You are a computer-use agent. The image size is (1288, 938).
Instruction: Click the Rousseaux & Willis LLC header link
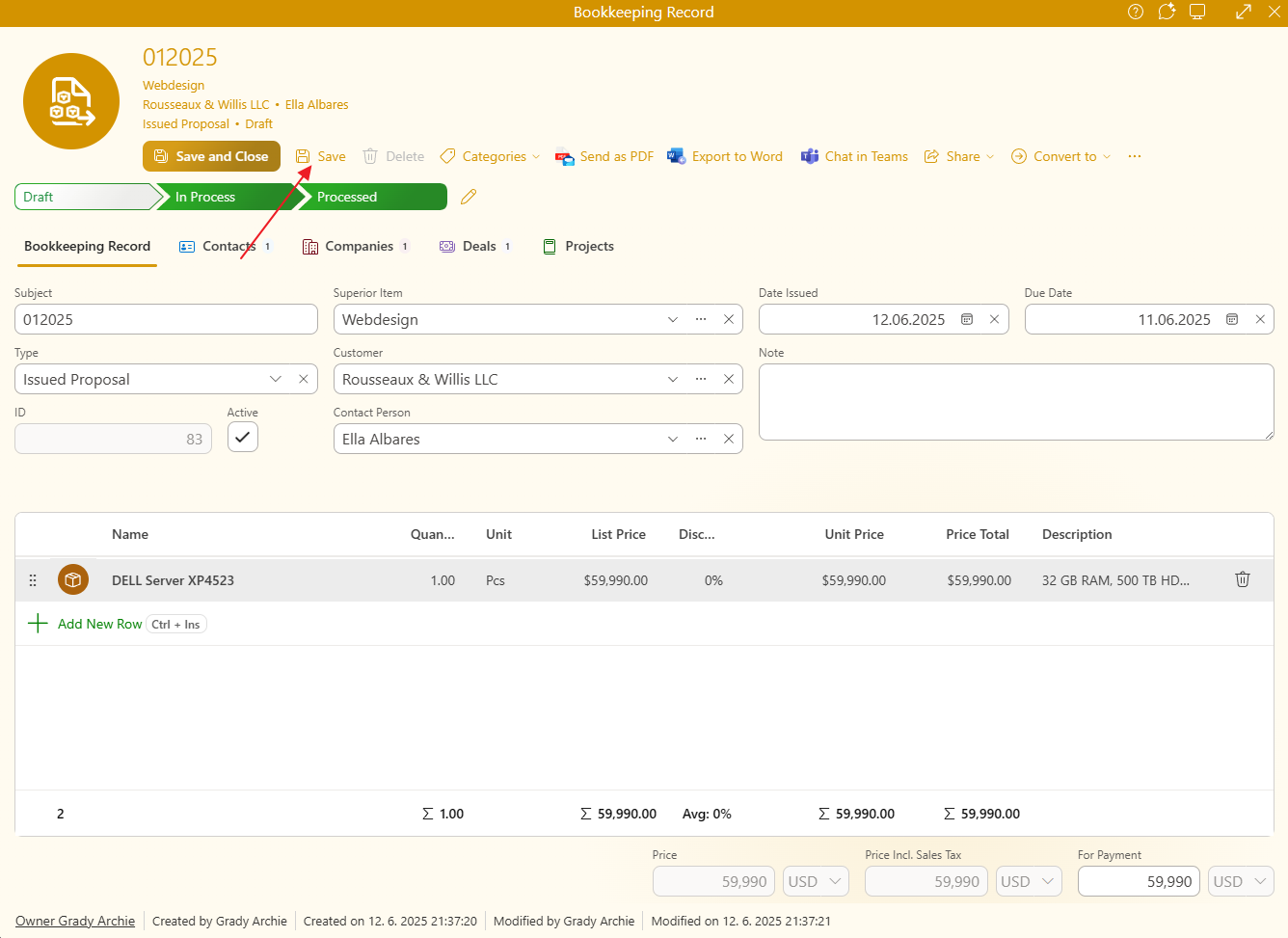tap(206, 104)
